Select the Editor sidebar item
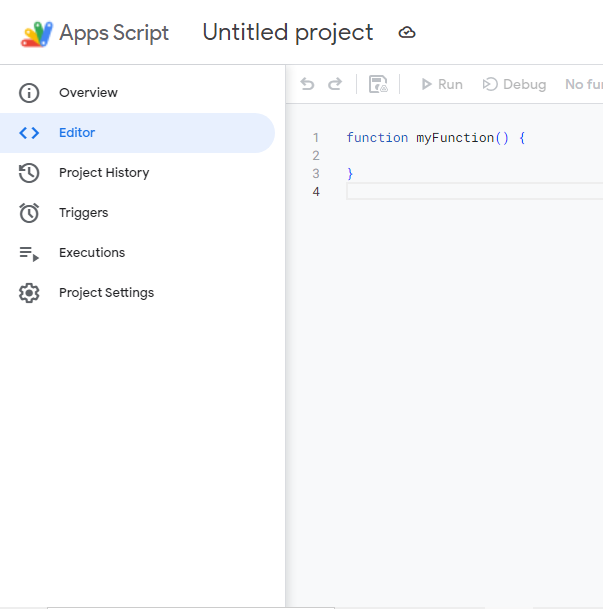 (x=137, y=133)
